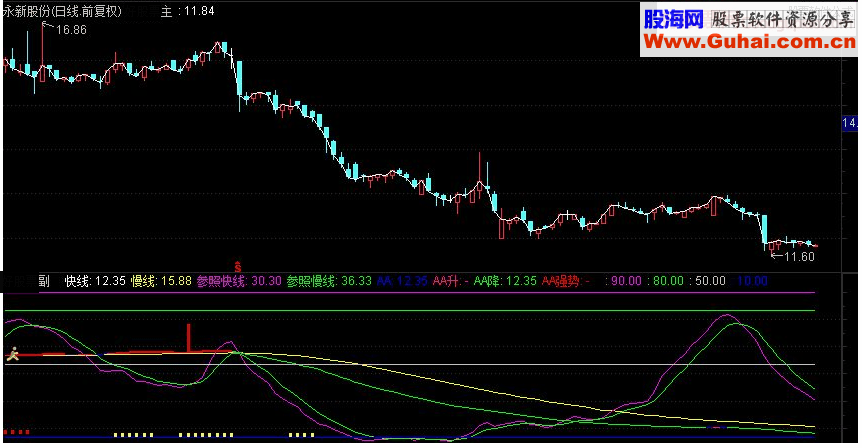Click the blue price tag on right axis
This screenshot has height=448, width=862.
pos(849,123)
